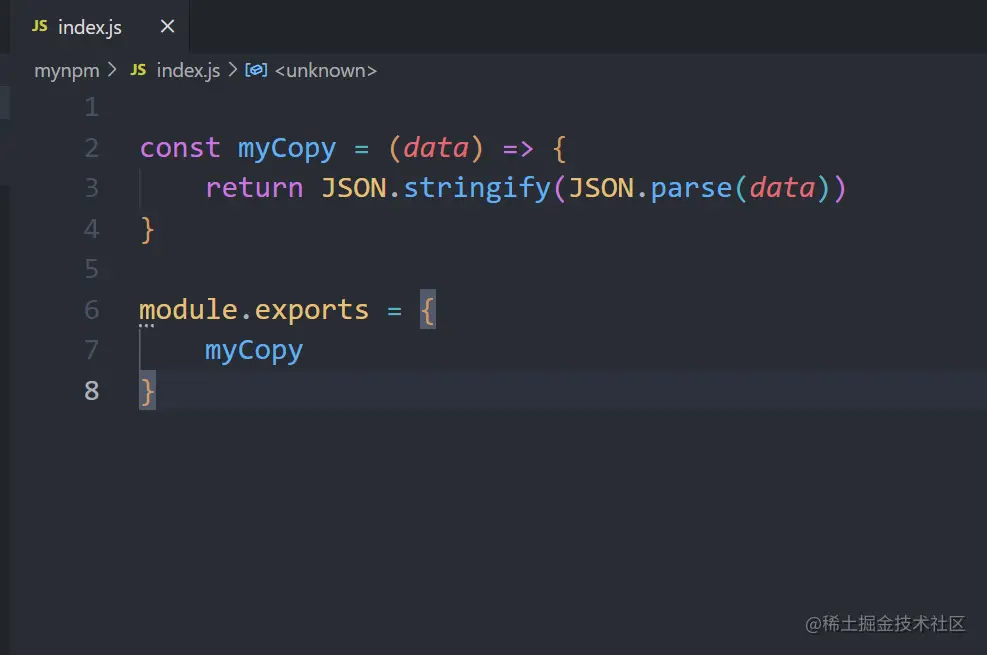Click line number 7 in the gutter
Viewport: 987px width, 655px height.
click(x=92, y=350)
